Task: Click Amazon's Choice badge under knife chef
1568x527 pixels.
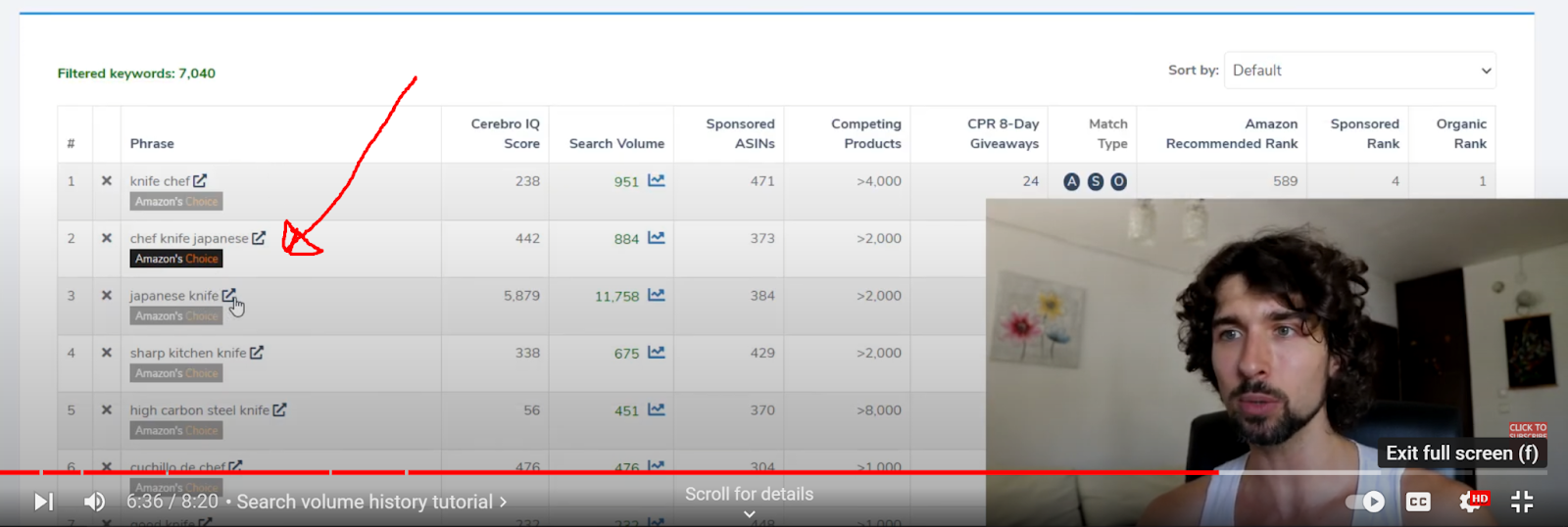Action: 176,201
